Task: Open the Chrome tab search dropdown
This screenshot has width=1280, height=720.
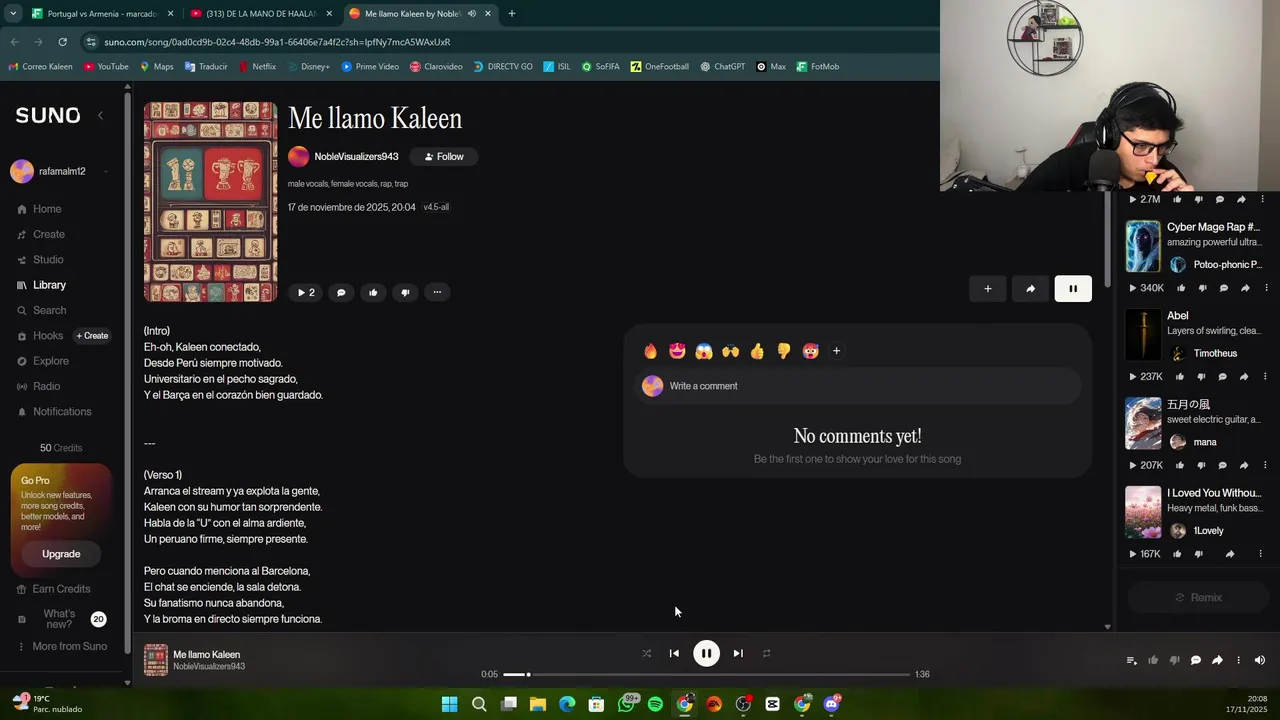Action: (x=12, y=14)
